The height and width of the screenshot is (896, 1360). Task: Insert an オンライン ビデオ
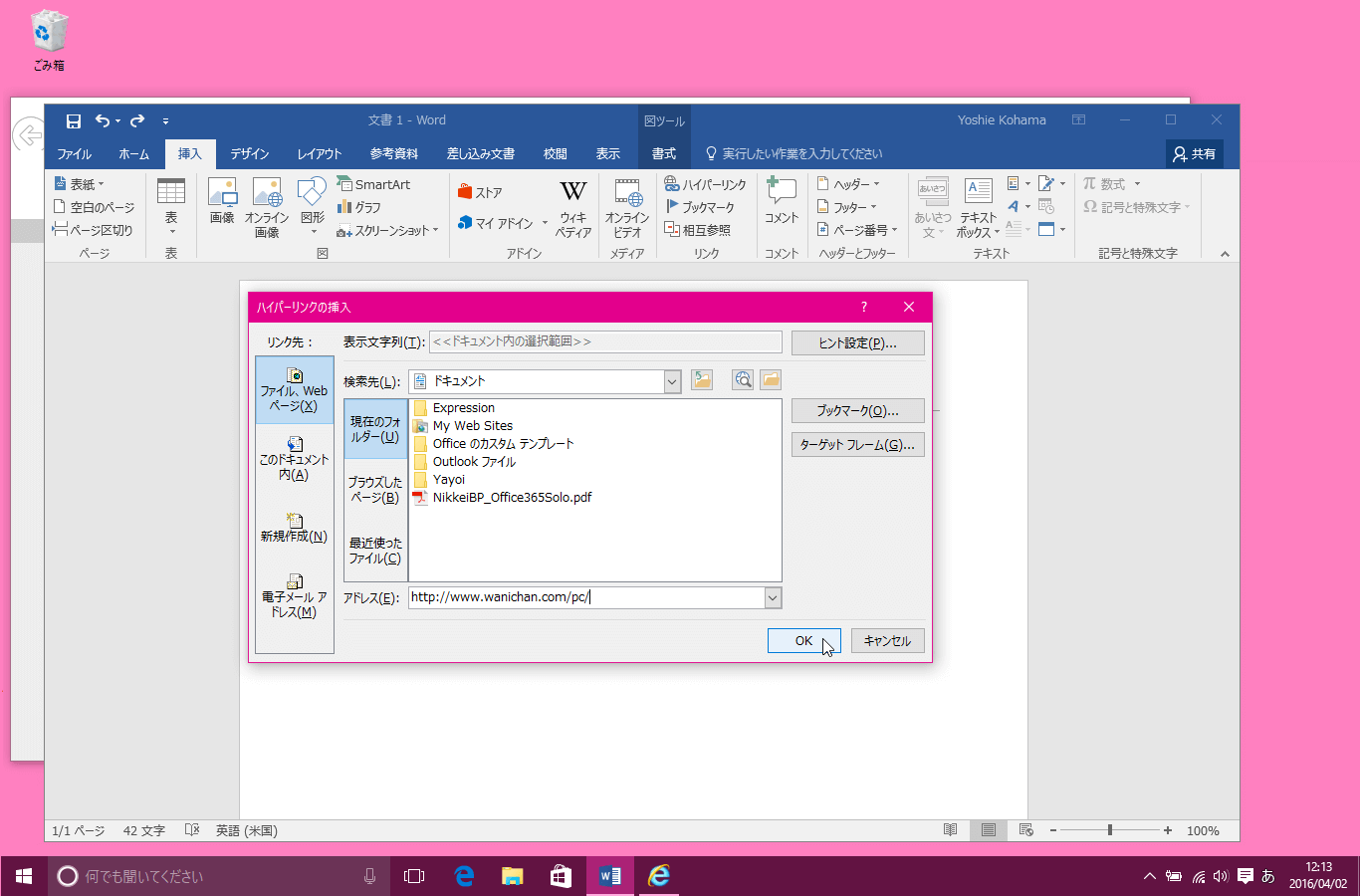tap(627, 208)
